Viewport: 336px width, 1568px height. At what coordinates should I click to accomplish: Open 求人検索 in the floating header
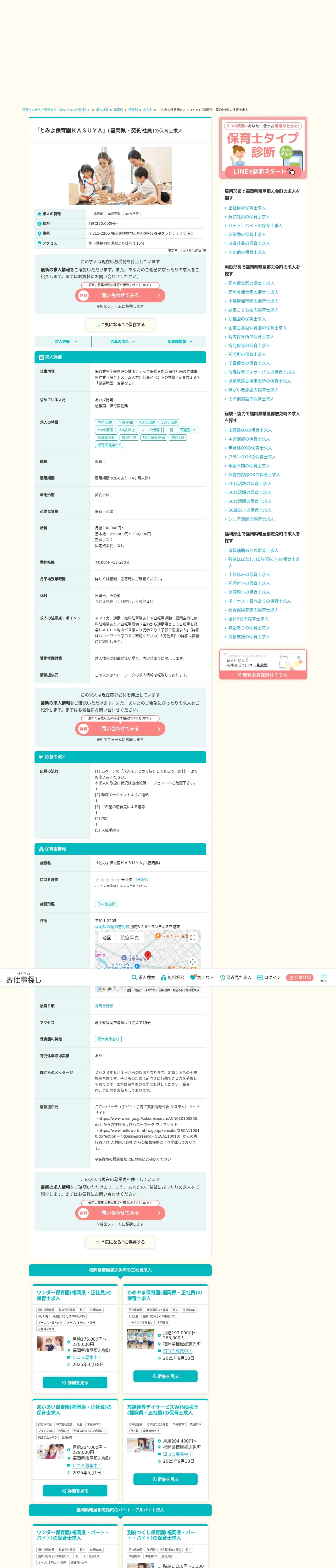pyautogui.click(x=143, y=978)
